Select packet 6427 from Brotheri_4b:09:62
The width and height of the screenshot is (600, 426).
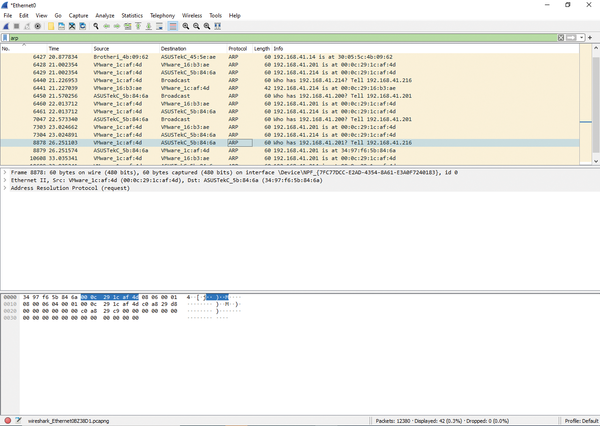pos(290,57)
